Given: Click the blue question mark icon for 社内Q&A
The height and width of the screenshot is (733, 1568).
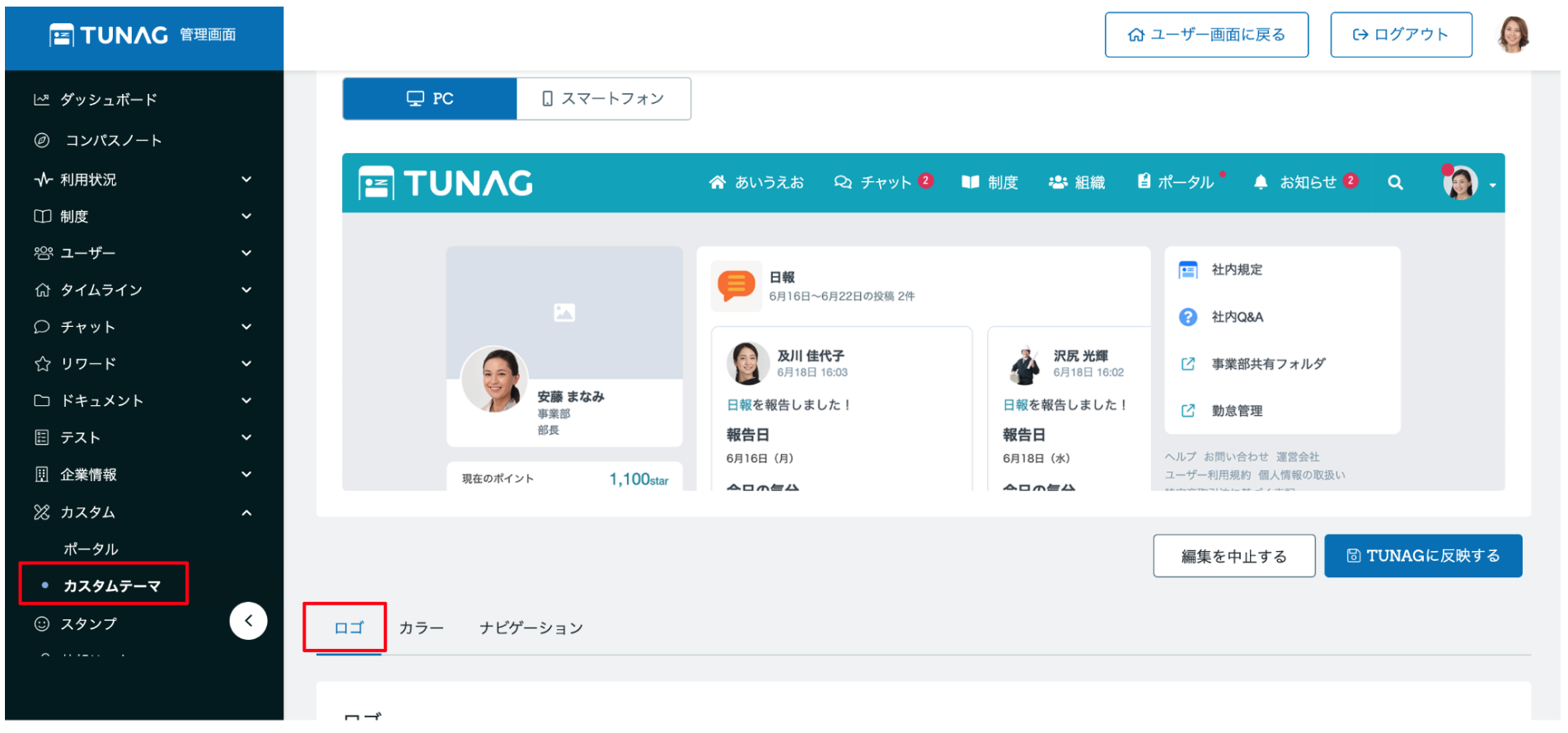Looking at the screenshot, I should point(1187,317).
